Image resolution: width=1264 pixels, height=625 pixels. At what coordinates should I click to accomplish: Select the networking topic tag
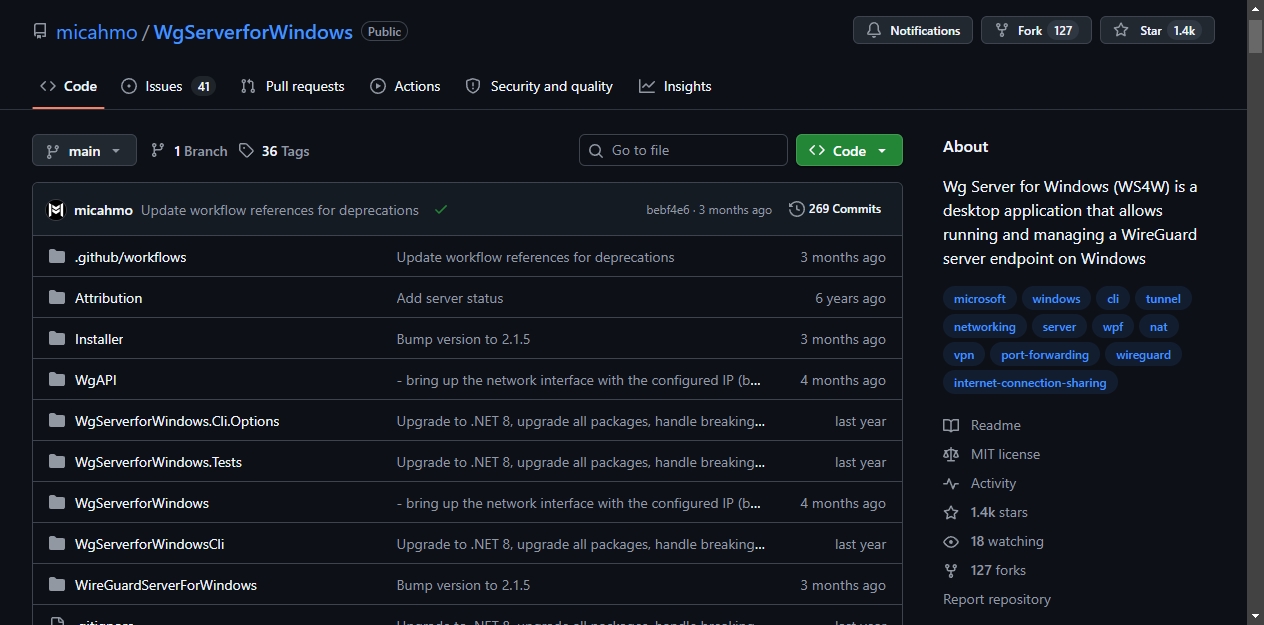coord(984,327)
